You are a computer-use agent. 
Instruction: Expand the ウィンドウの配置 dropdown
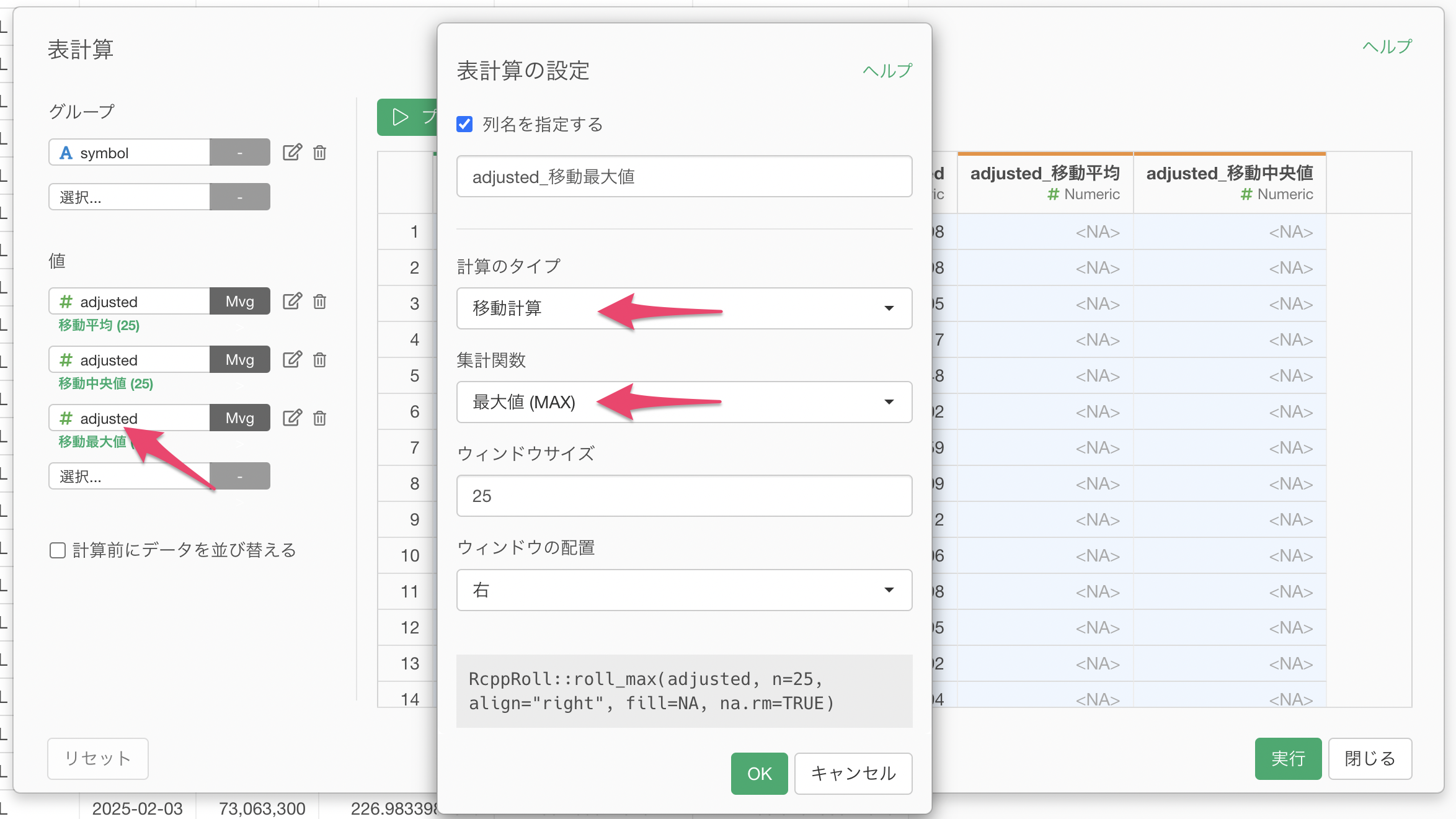click(x=684, y=590)
